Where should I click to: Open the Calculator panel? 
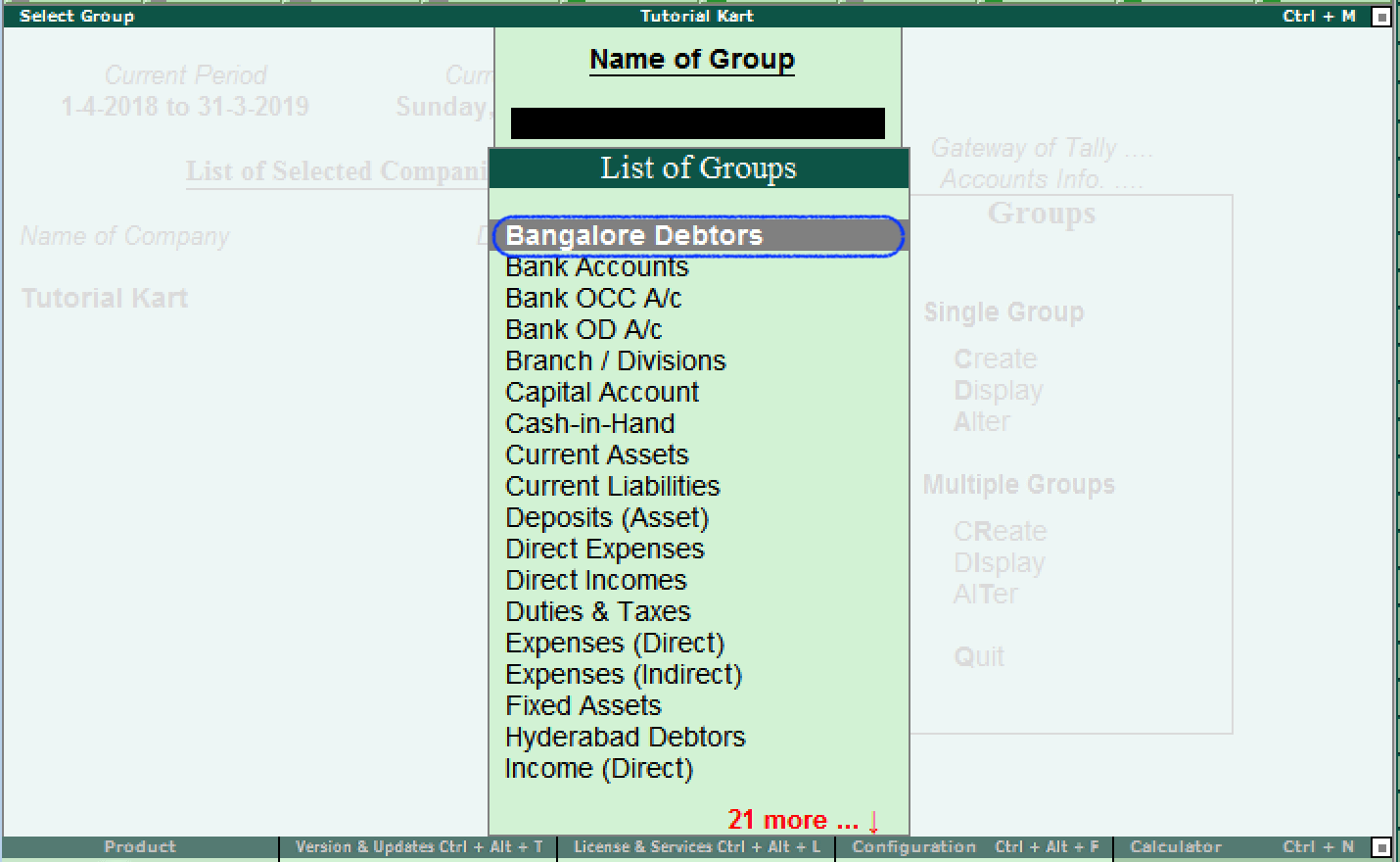(x=1174, y=846)
